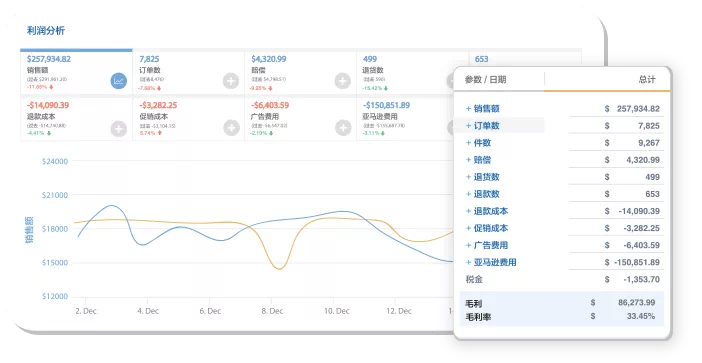Select the 赔偿 $4,320.99 metric card
The width and height of the screenshot is (702, 363).
tap(300, 72)
